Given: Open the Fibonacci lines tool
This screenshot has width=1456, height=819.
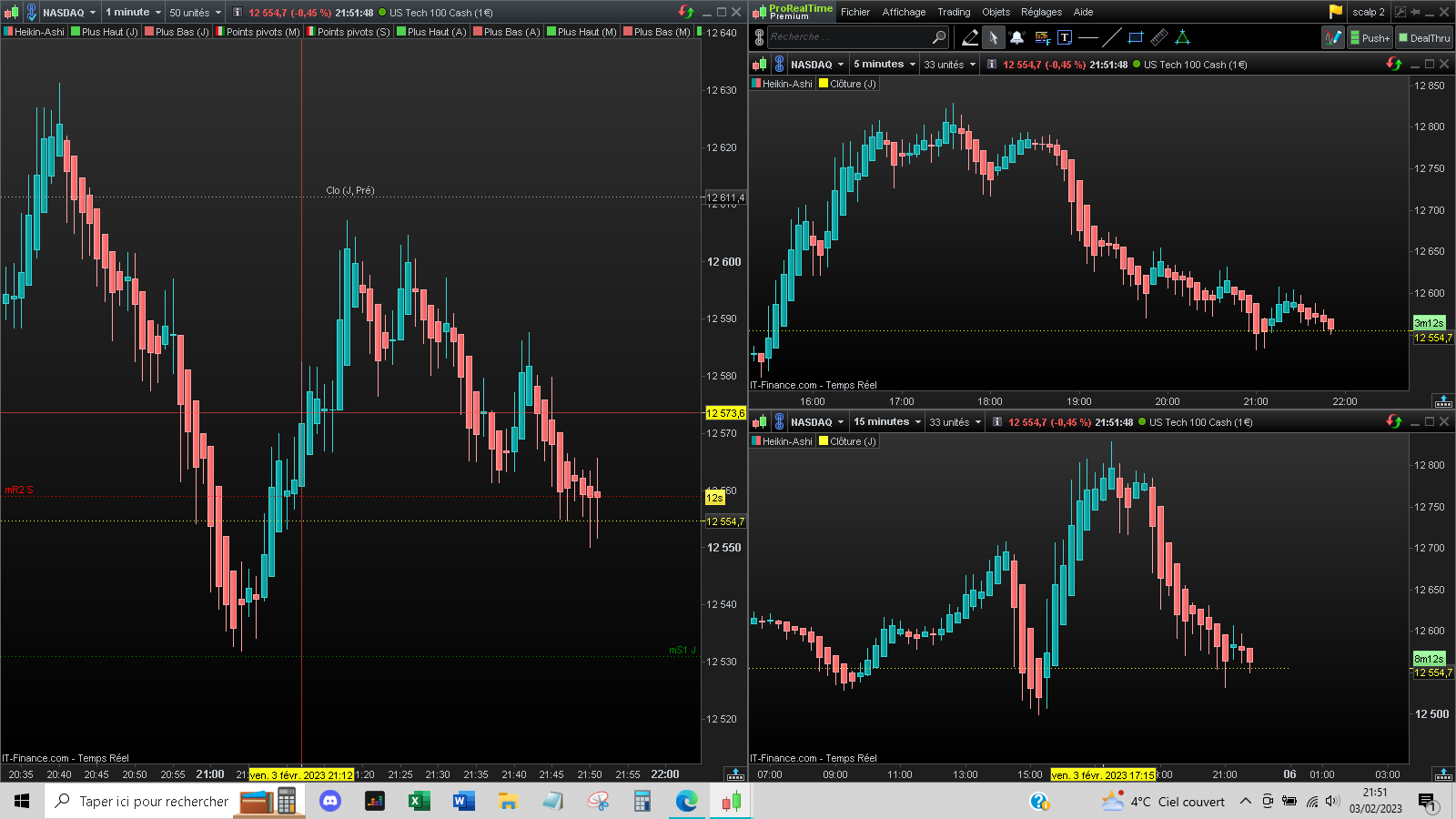Looking at the screenshot, I should pyautogui.click(x=1041, y=37).
